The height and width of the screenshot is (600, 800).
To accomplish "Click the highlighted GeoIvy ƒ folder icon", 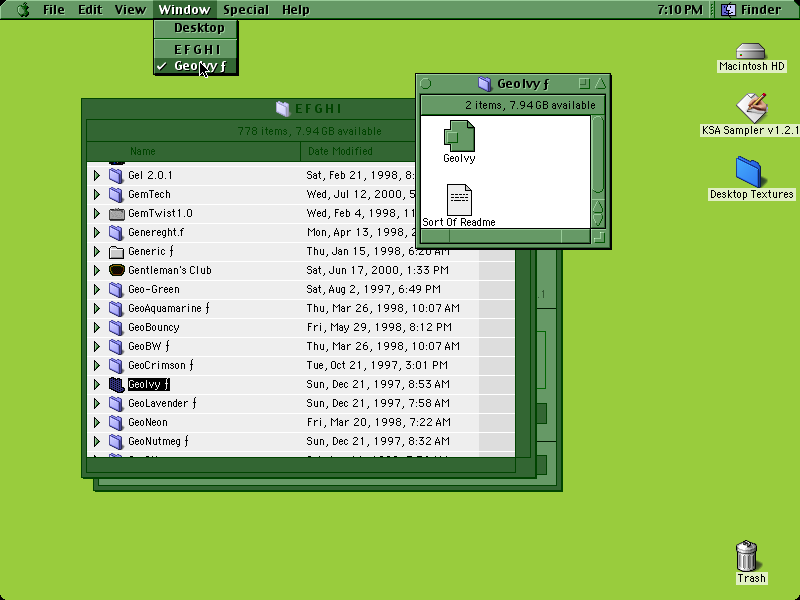I will point(116,385).
